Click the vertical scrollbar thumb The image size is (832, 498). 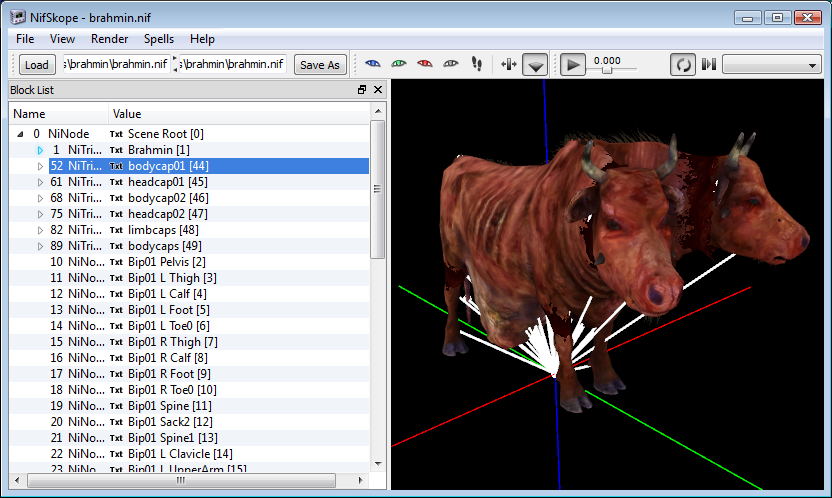(377, 189)
